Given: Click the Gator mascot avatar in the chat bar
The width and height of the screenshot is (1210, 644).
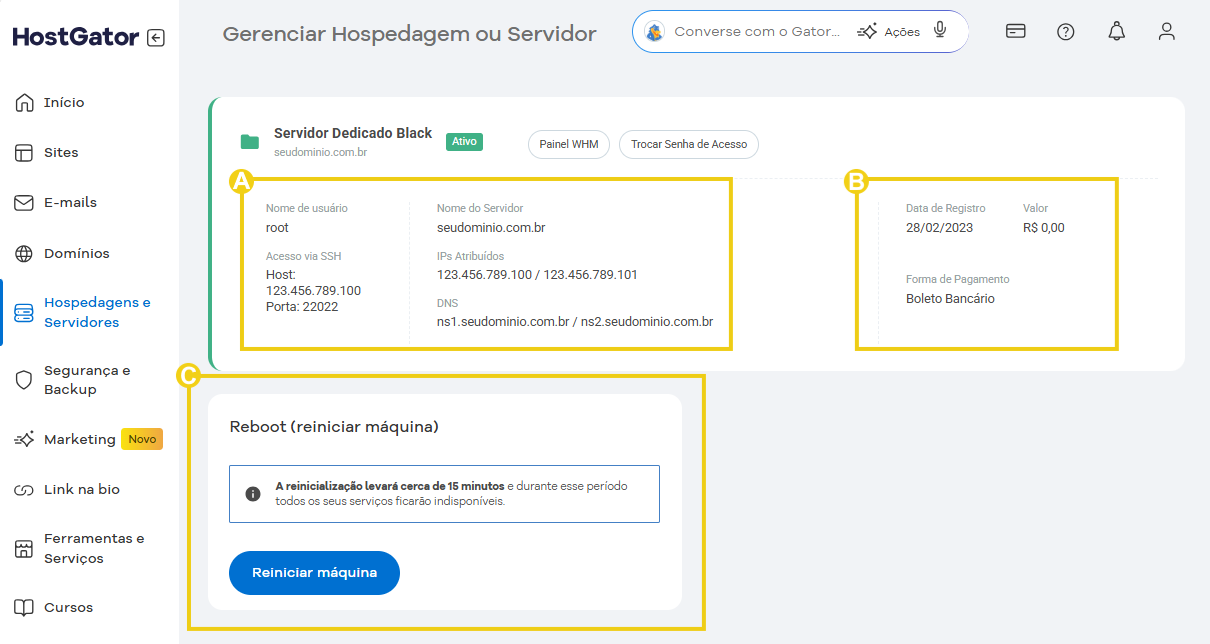Looking at the screenshot, I should point(655,31).
